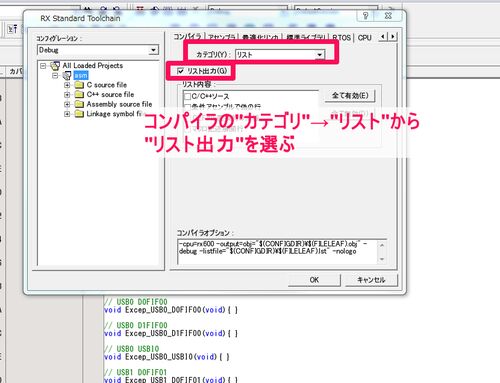
Task: Enable the C/C++ソース checkbox
Action: coord(187,96)
